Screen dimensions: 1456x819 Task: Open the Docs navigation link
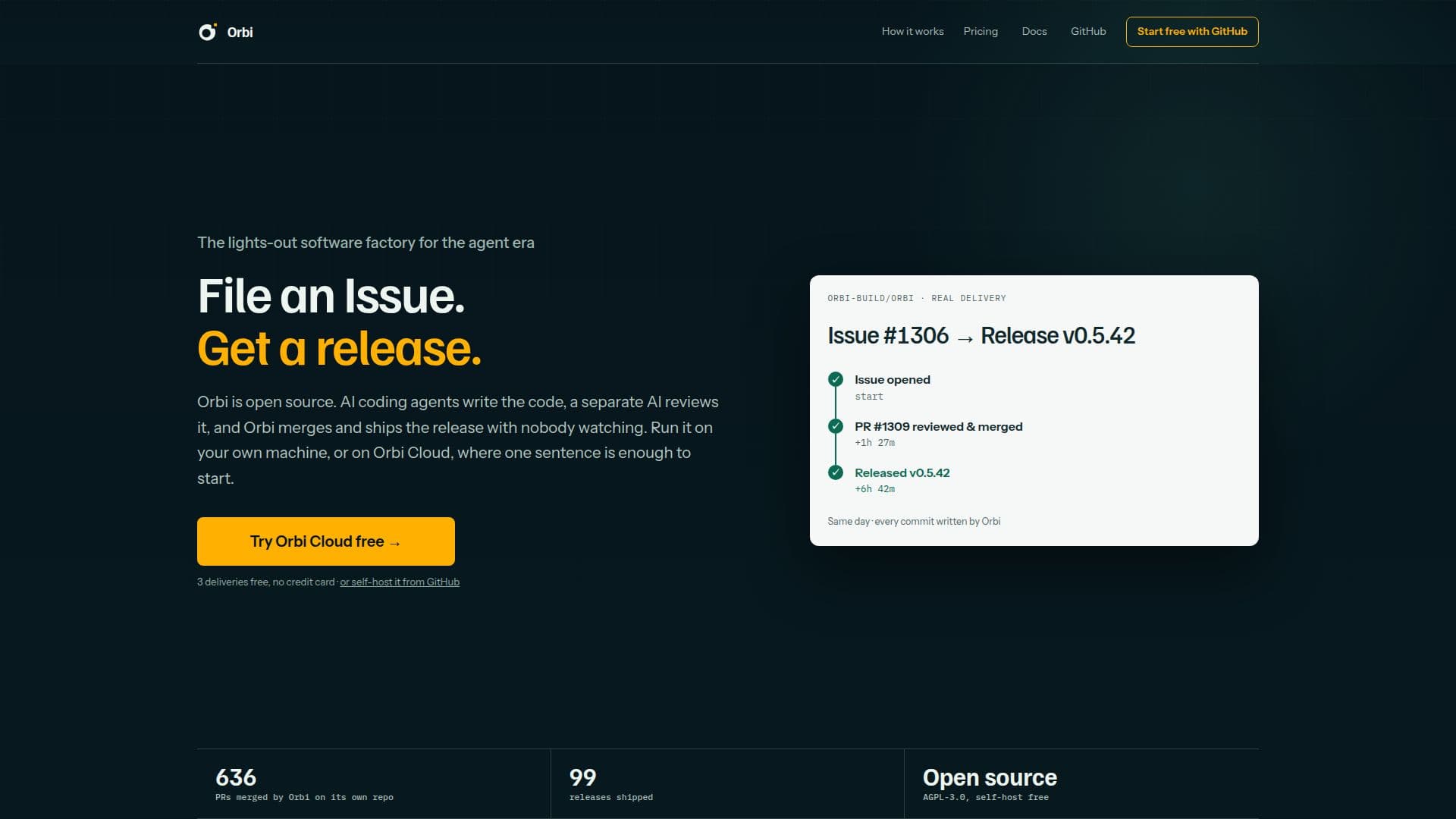(1034, 32)
